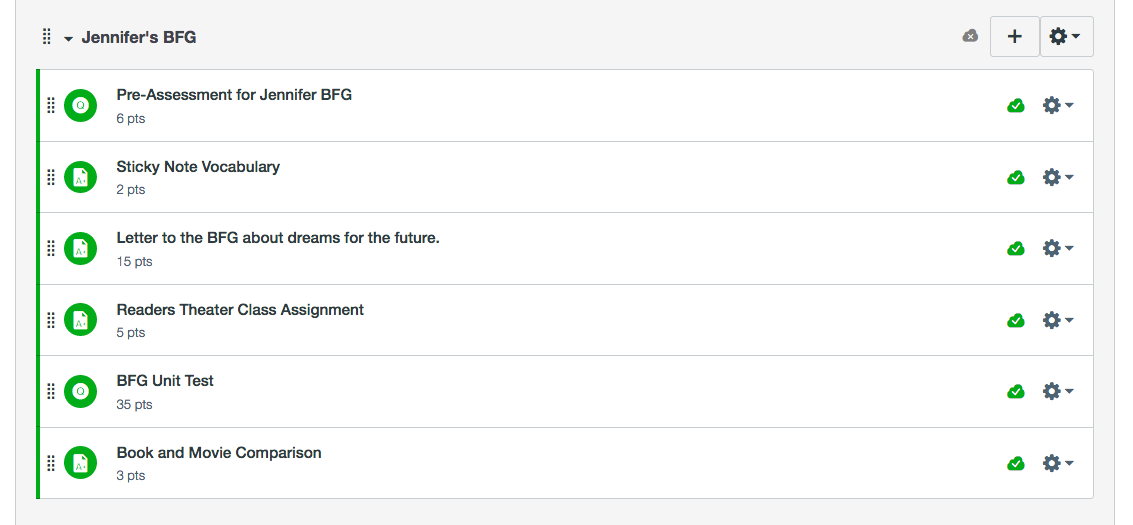Unpublish Sticky Note Vocabulary via green cloud
The image size is (1133, 525).
click(x=1016, y=177)
